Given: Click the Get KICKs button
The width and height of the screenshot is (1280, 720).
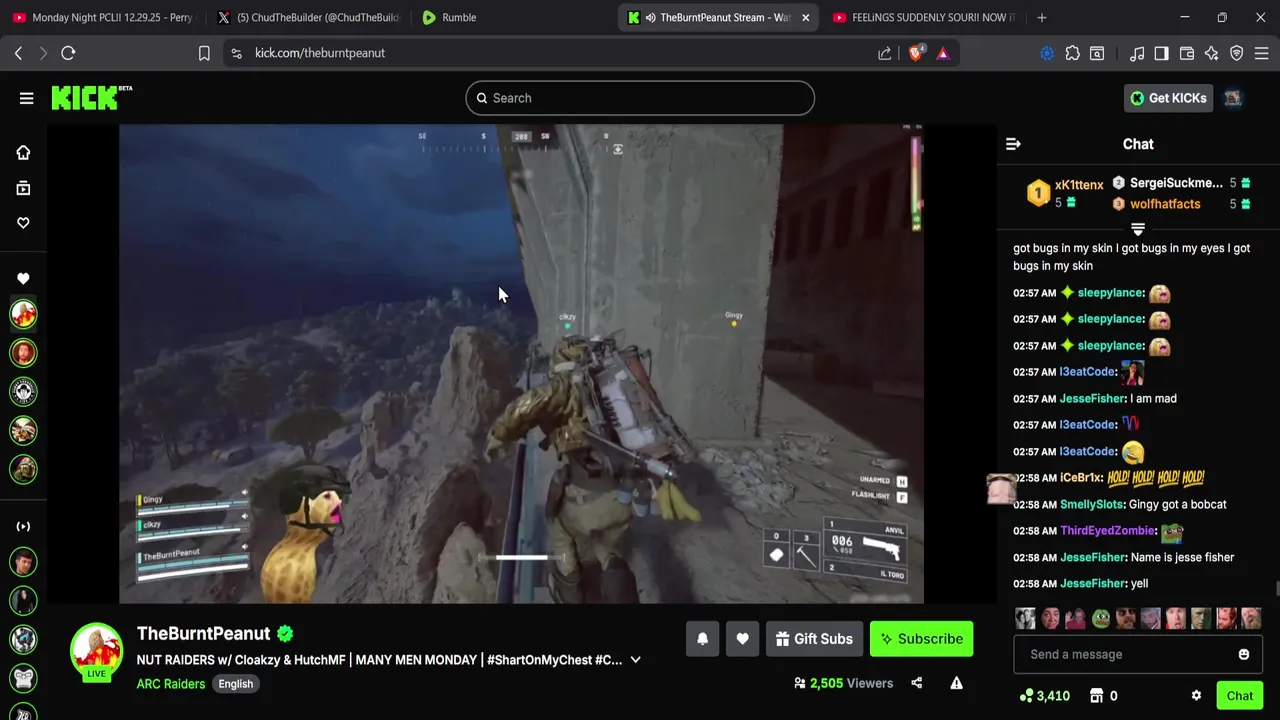Looking at the screenshot, I should (1168, 98).
